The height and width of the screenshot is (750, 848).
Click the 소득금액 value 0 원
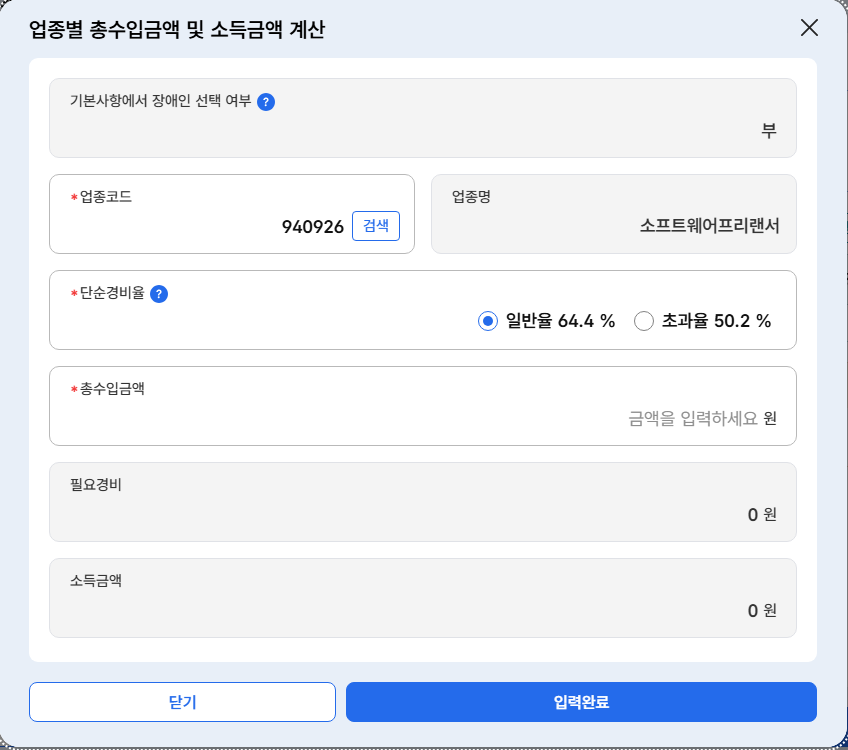(x=762, y=610)
